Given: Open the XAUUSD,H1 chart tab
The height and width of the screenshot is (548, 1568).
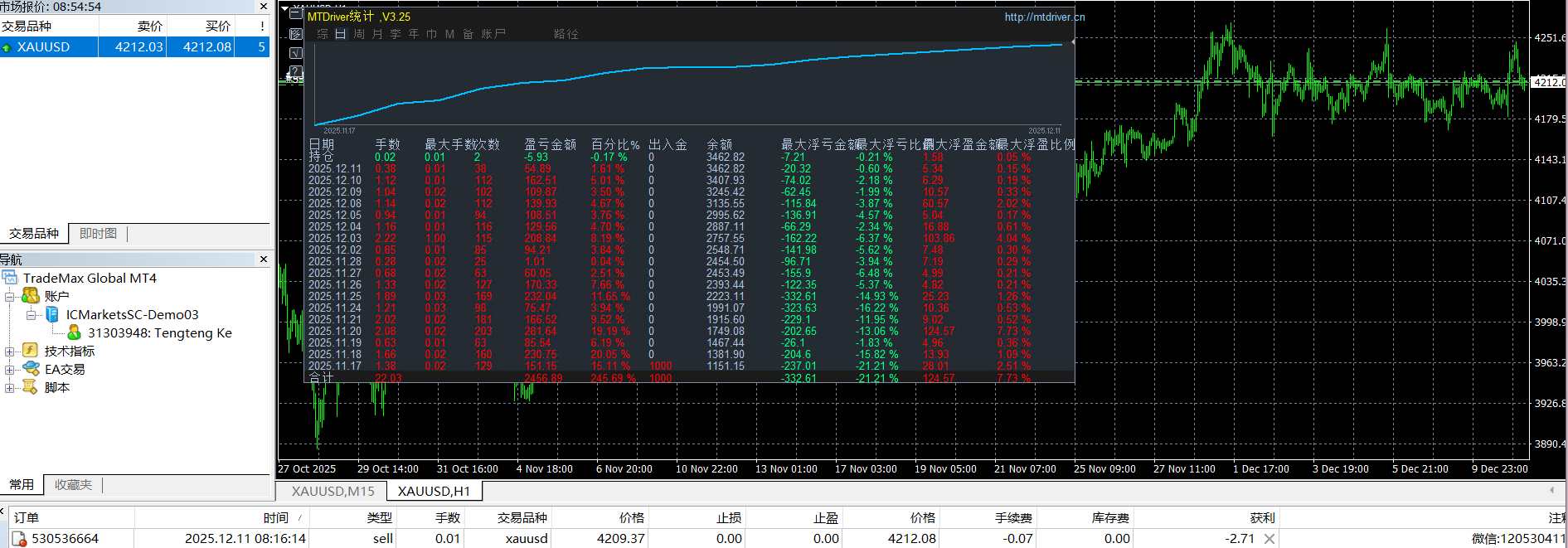Looking at the screenshot, I should (x=434, y=492).
